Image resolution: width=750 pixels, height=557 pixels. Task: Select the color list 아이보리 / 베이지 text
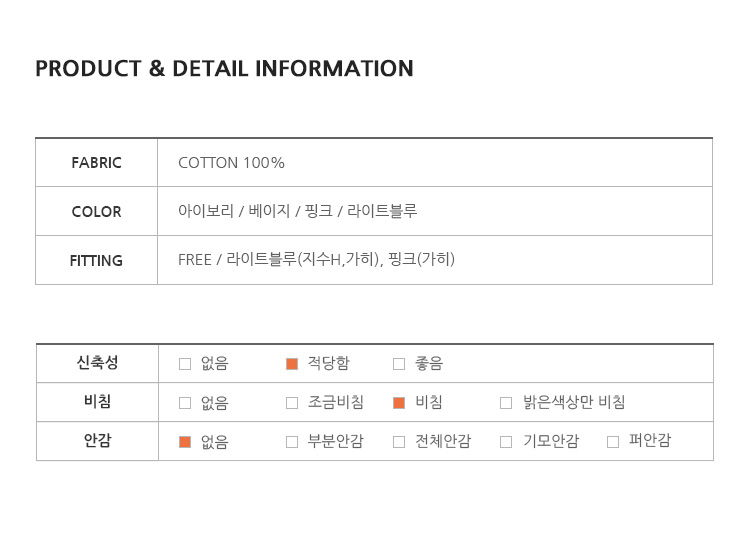pos(234,211)
